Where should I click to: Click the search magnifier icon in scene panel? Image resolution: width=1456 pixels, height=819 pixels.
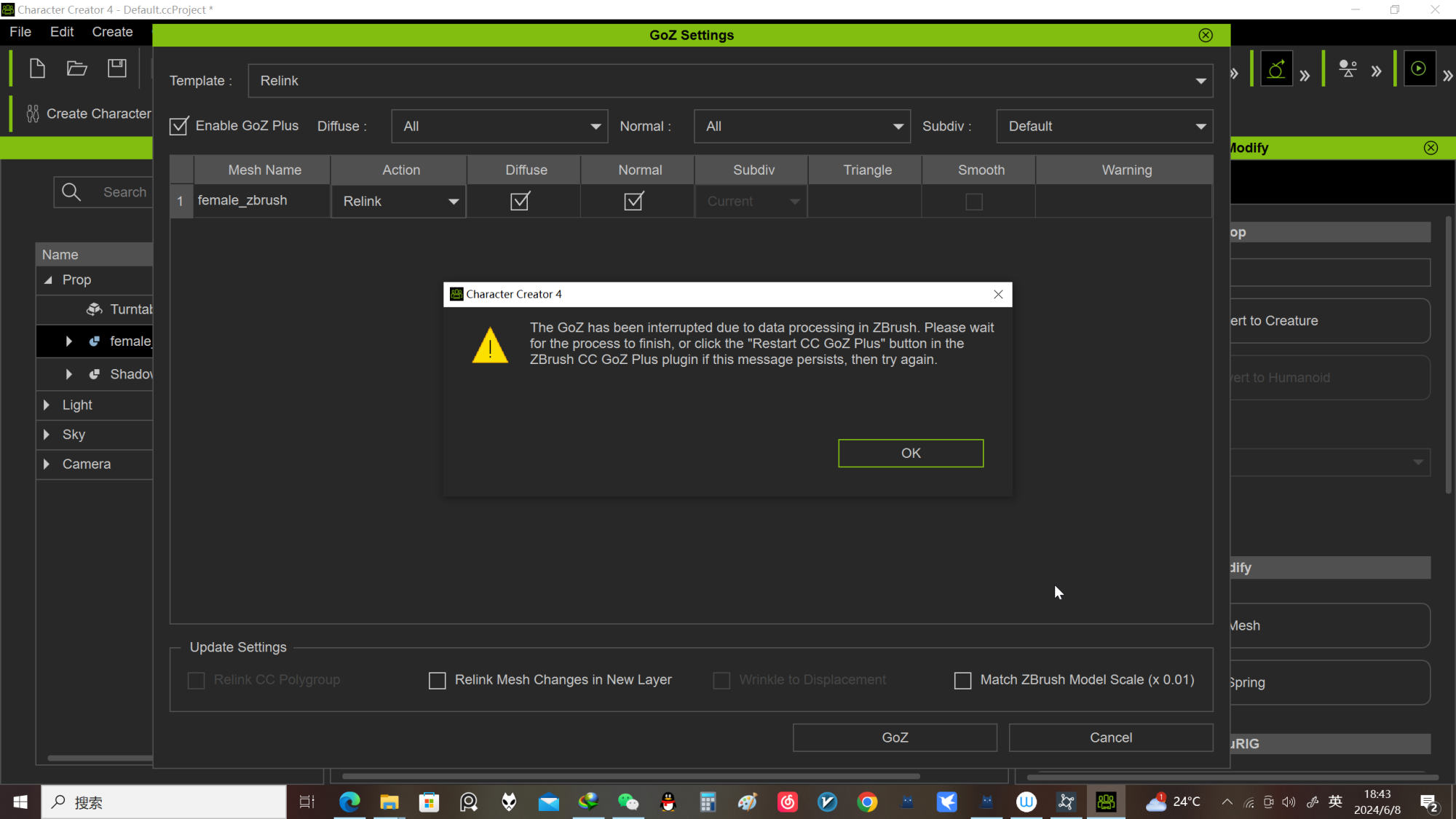pos(71,192)
